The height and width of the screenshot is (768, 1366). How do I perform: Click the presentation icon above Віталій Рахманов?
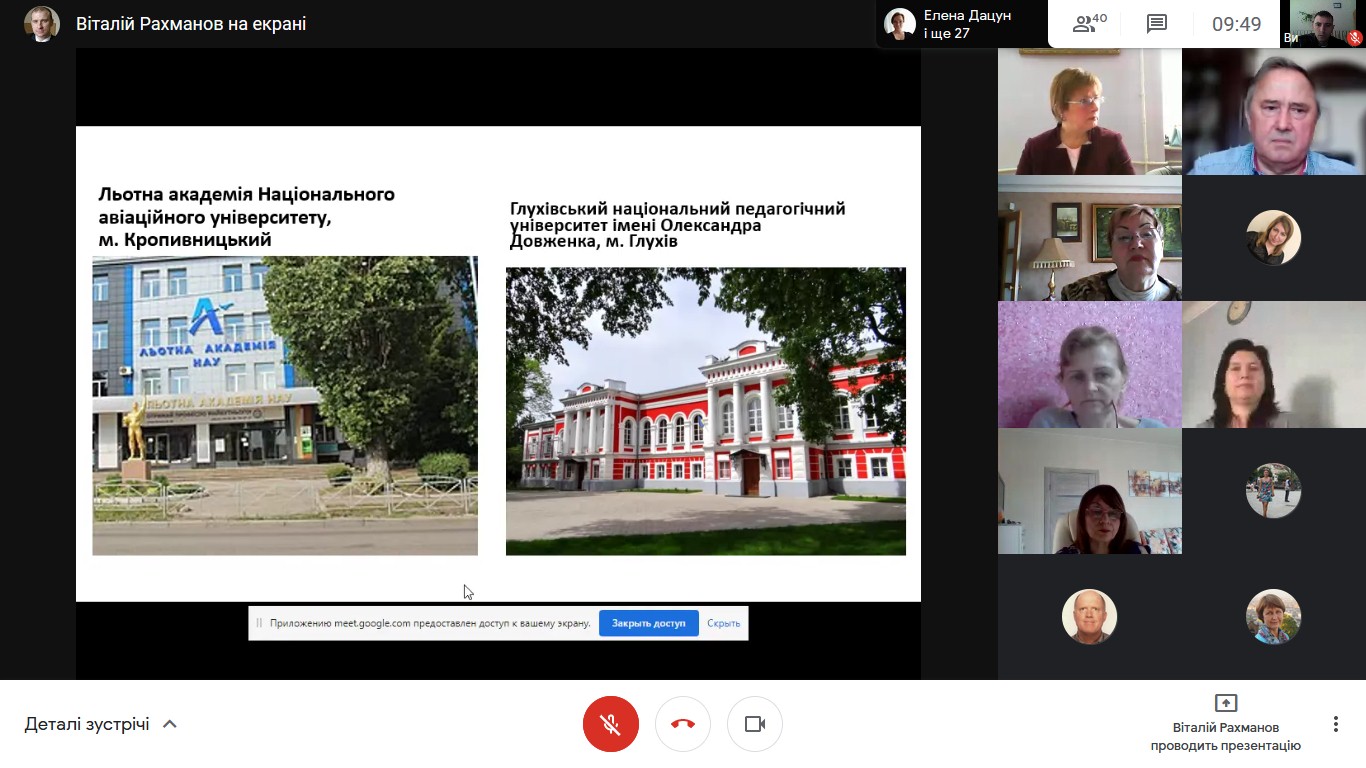click(1225, 703)
